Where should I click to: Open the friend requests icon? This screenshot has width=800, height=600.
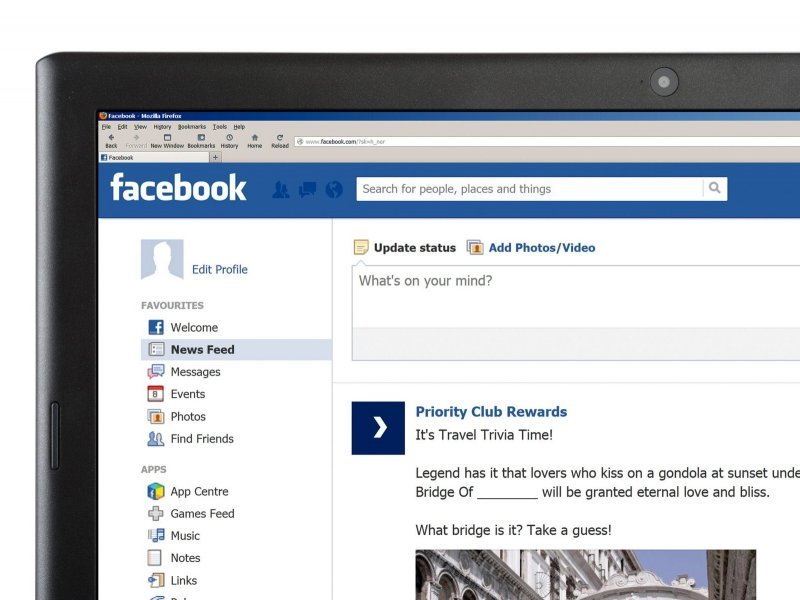(x=281, y=190)
